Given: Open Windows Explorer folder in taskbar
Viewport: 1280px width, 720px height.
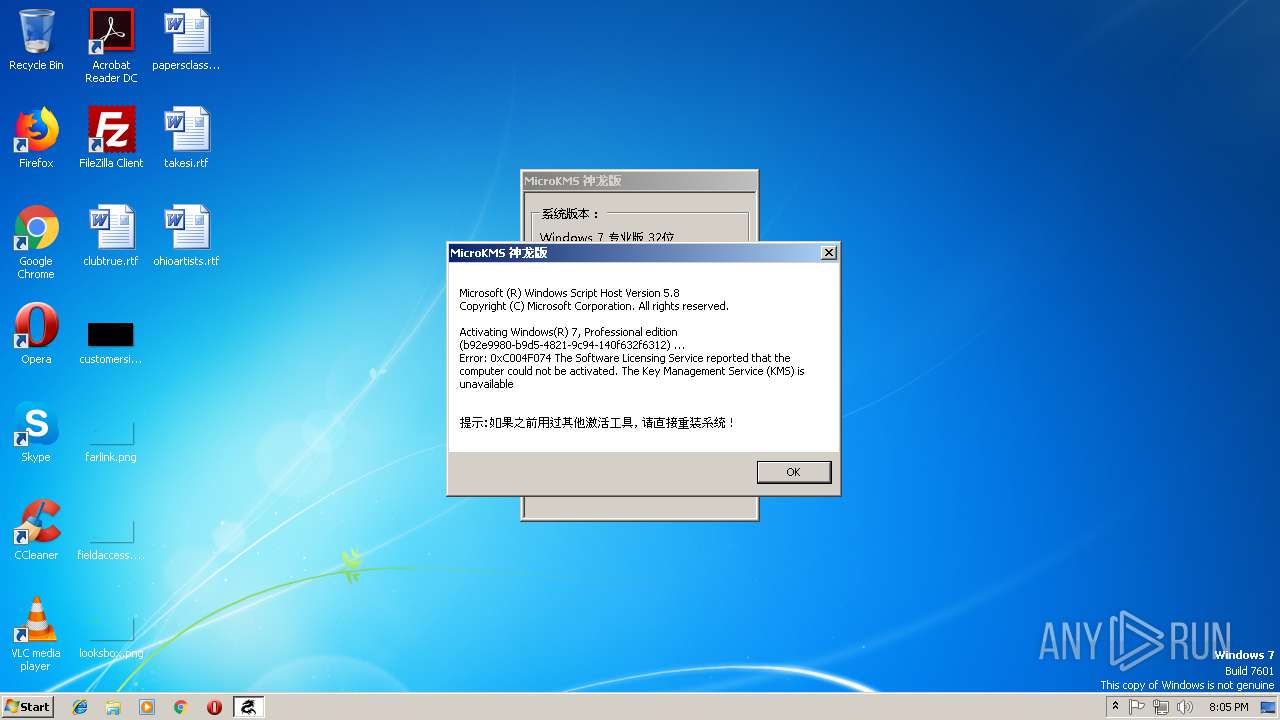Looking at the screenshot, I should pyautogui.click(x=113, y=707).
